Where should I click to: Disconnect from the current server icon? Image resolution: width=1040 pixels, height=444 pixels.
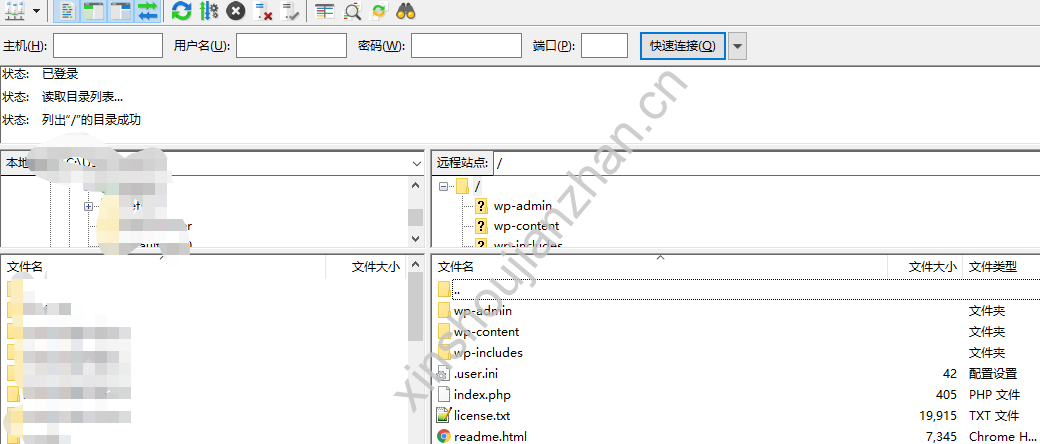point(263,11)
